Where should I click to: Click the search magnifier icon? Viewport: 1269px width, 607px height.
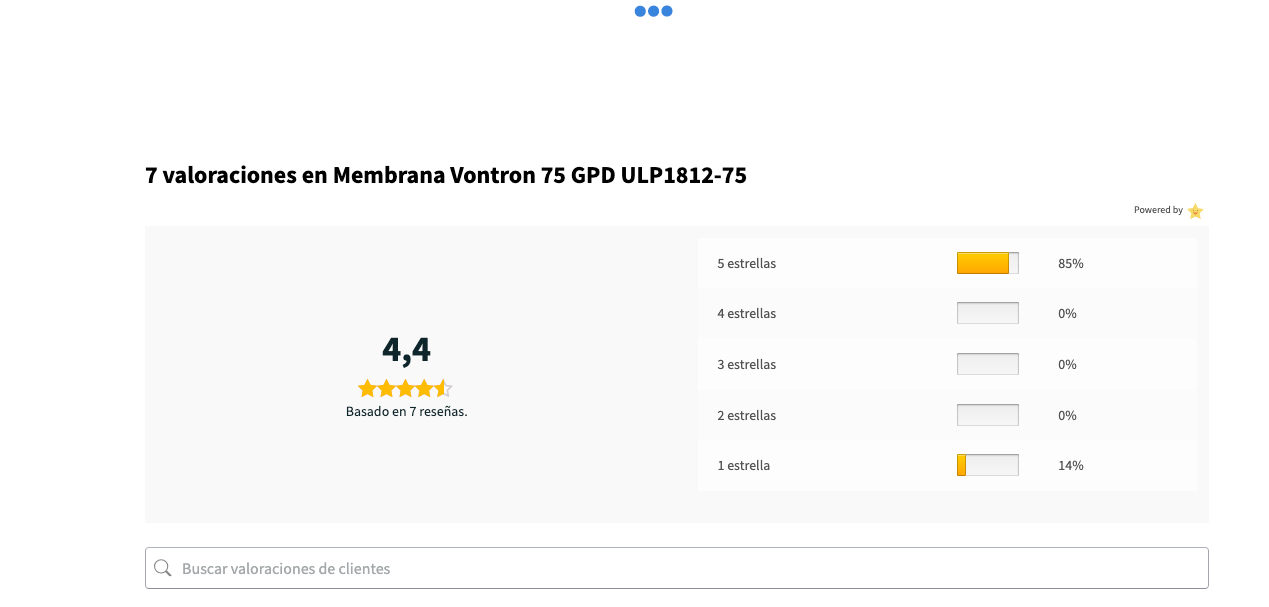[x=163, y=568]
